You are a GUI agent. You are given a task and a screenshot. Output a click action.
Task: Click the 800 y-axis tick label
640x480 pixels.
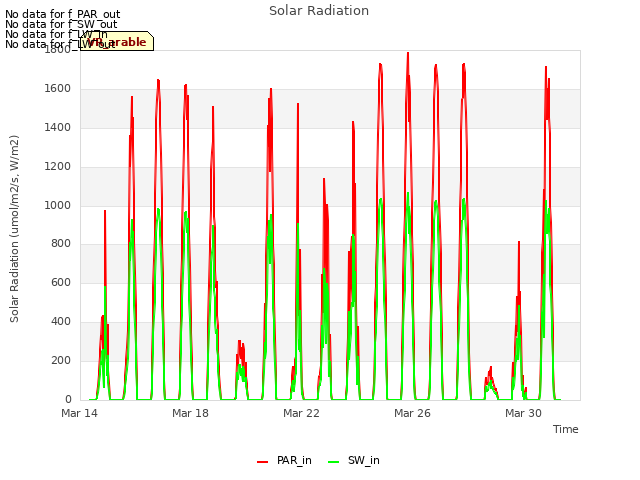pos(61,244)
